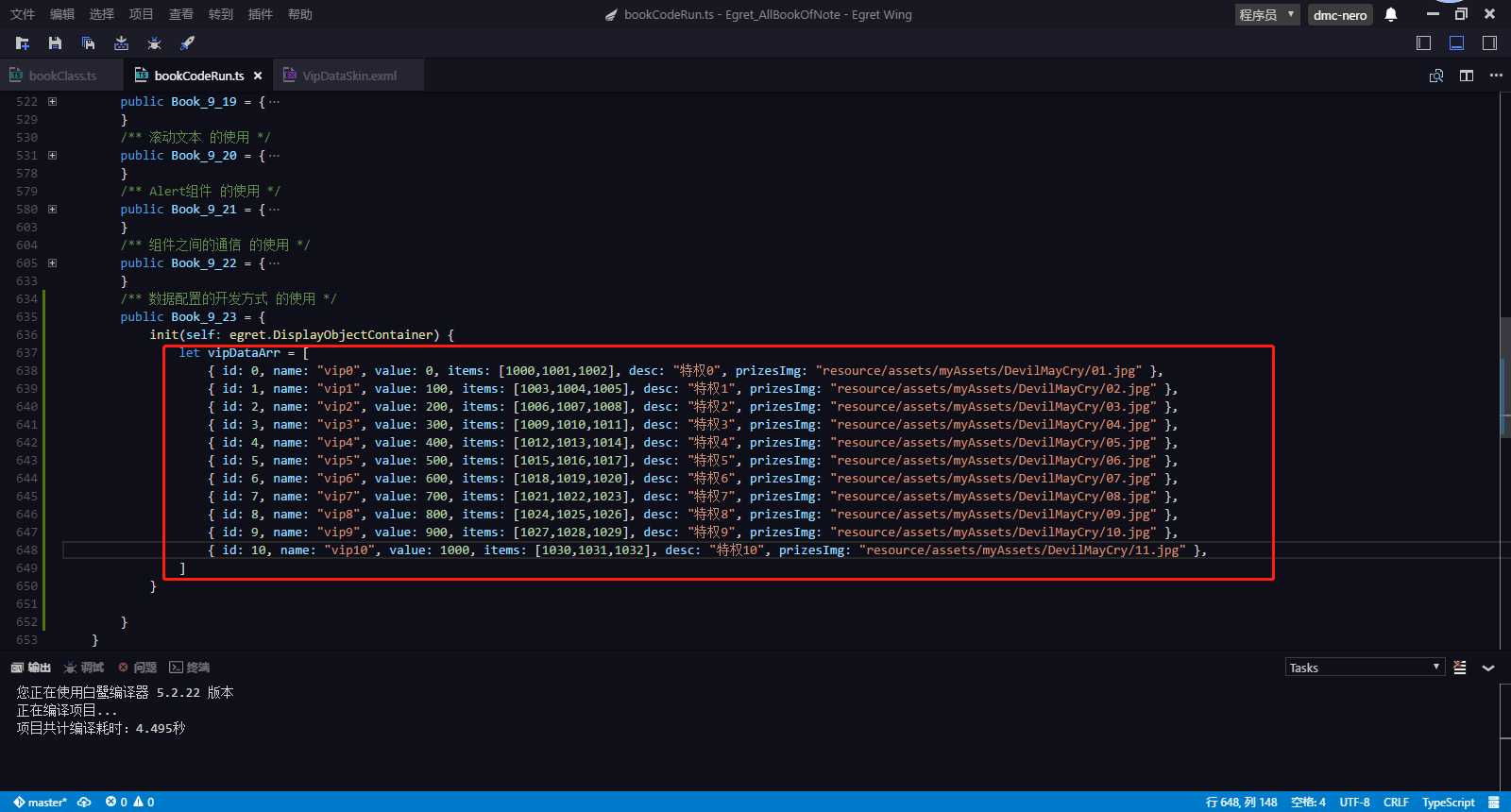This screenshot has width=1511, height=812.
Task: Open the 选择 menu
Action: pos(102,14)
